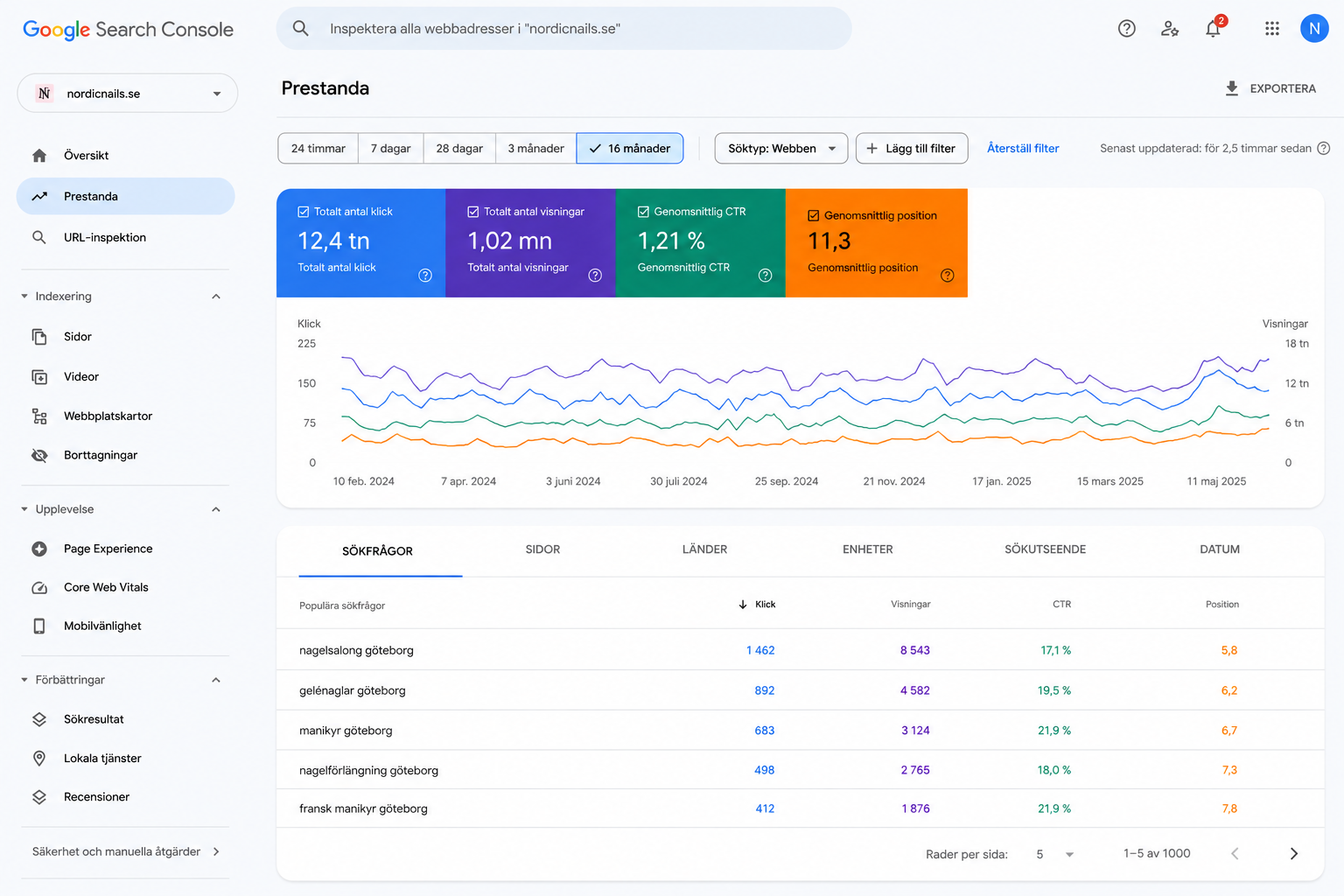
Task: Open the help question mark icon in the header
Action: (x=1127, y=29)
